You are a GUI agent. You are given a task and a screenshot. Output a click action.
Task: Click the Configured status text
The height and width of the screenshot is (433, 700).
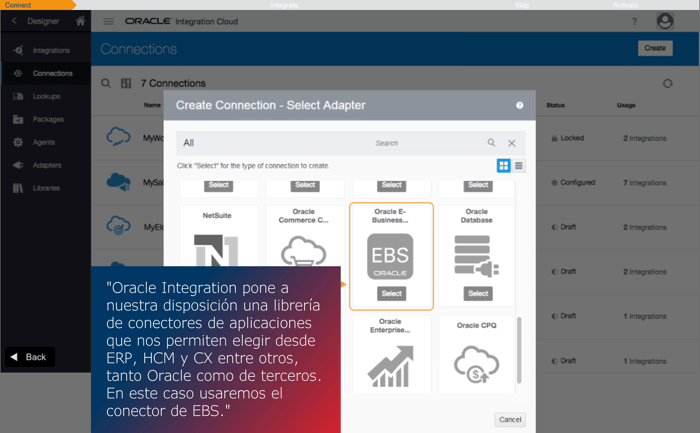578,183
